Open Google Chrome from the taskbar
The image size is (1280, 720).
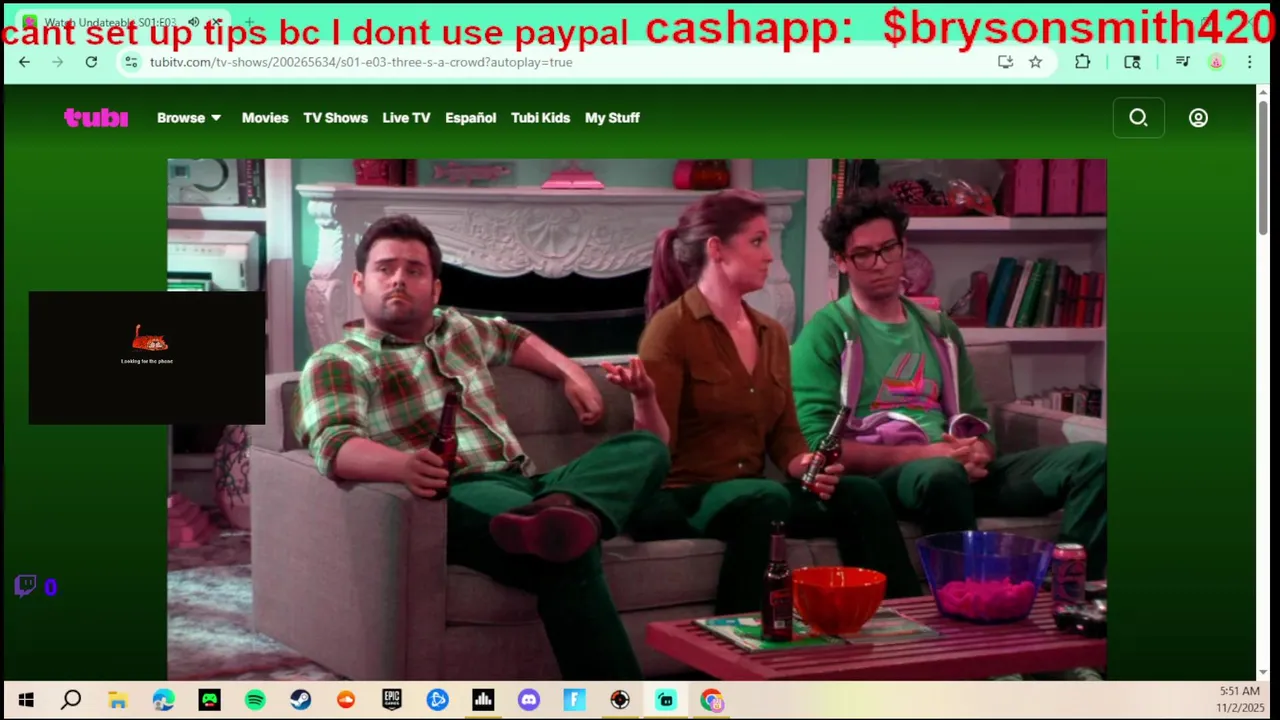pyautogui.click(x=711, y=700)
